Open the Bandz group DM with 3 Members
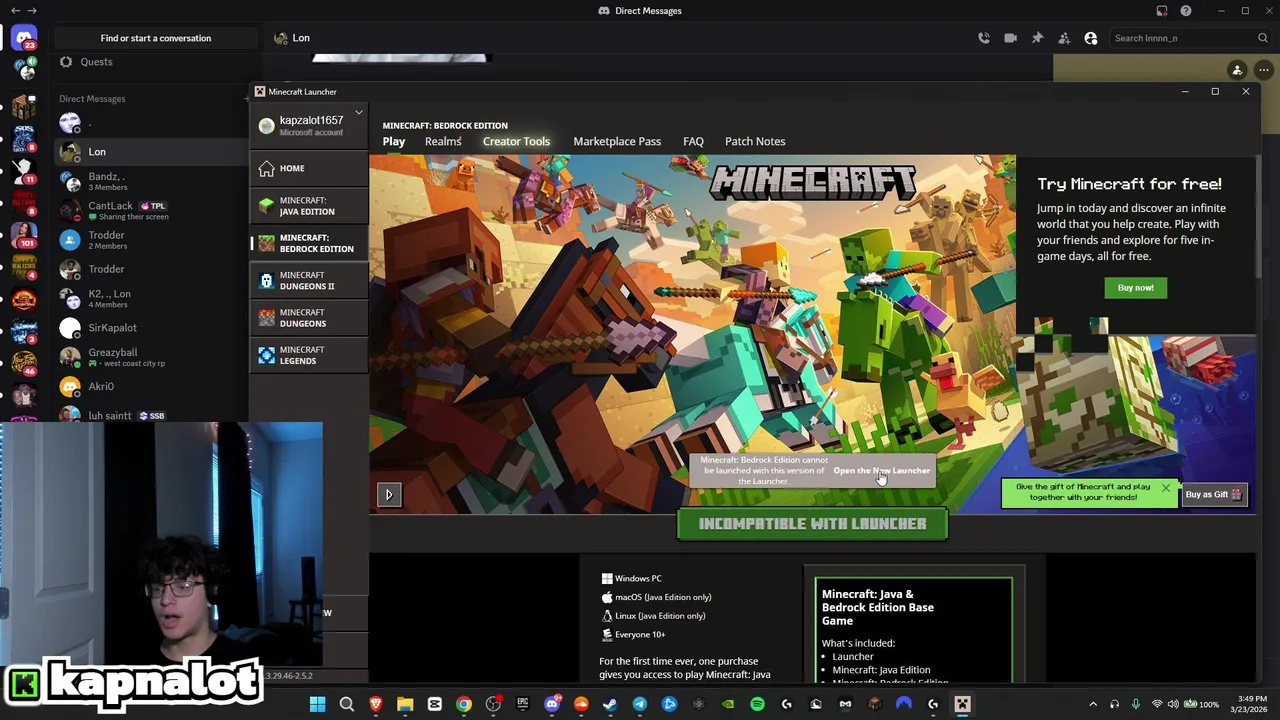The width and height of the screenshot is (1280, 720). click(x=150, y=181)
